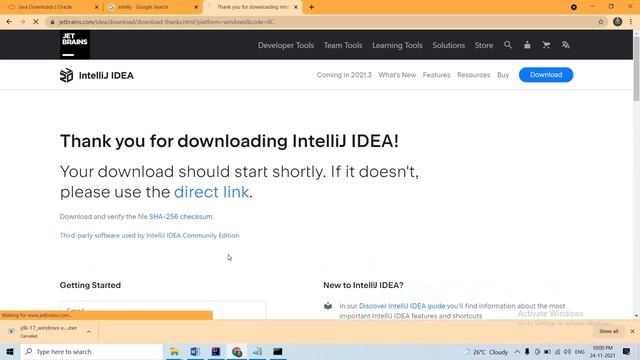
Task: Open Third-party software used by IntelliJ link
Action: pyautogui.click(x=149, y=236)
